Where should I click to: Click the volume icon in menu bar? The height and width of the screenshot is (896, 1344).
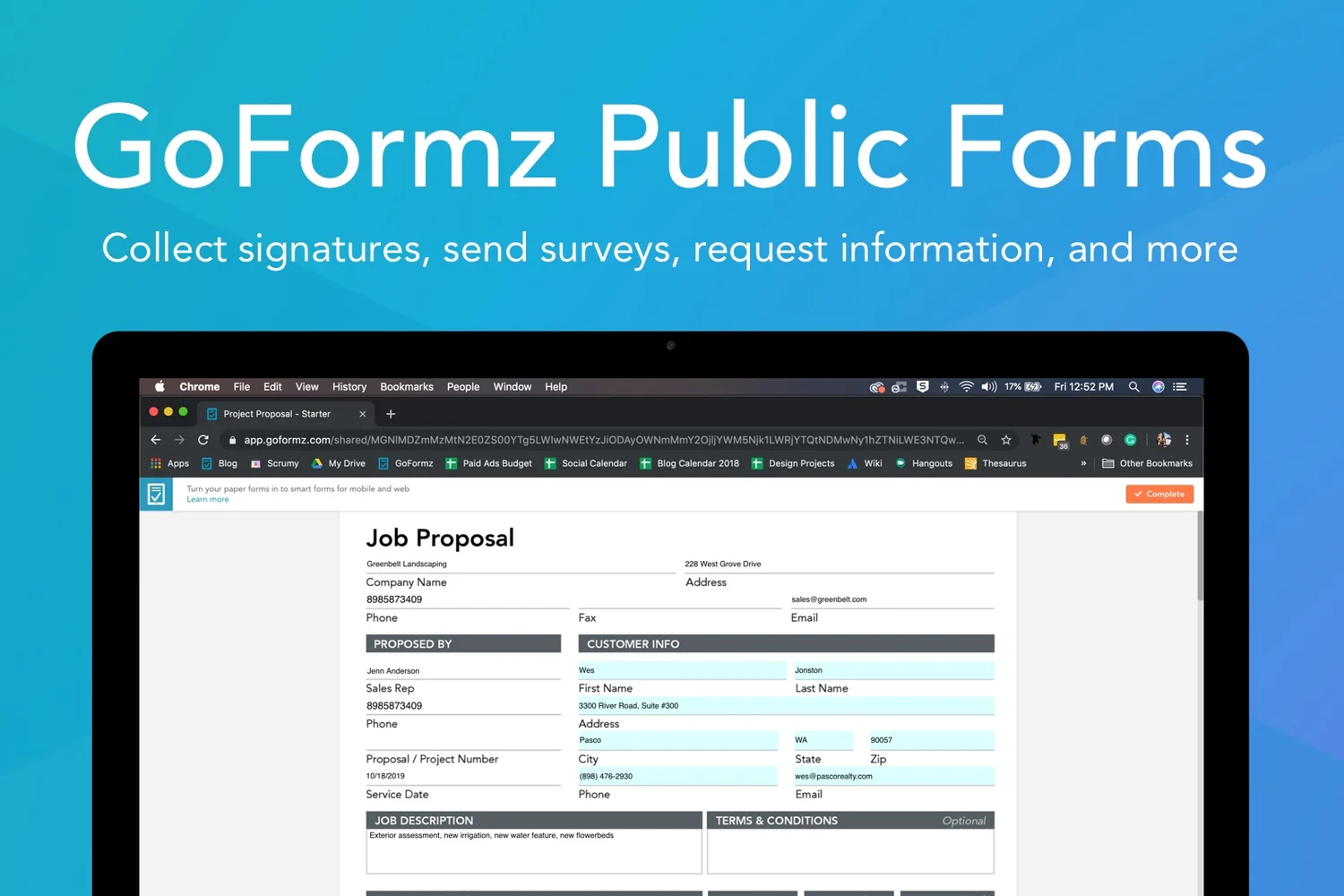[x=989, y=387]
